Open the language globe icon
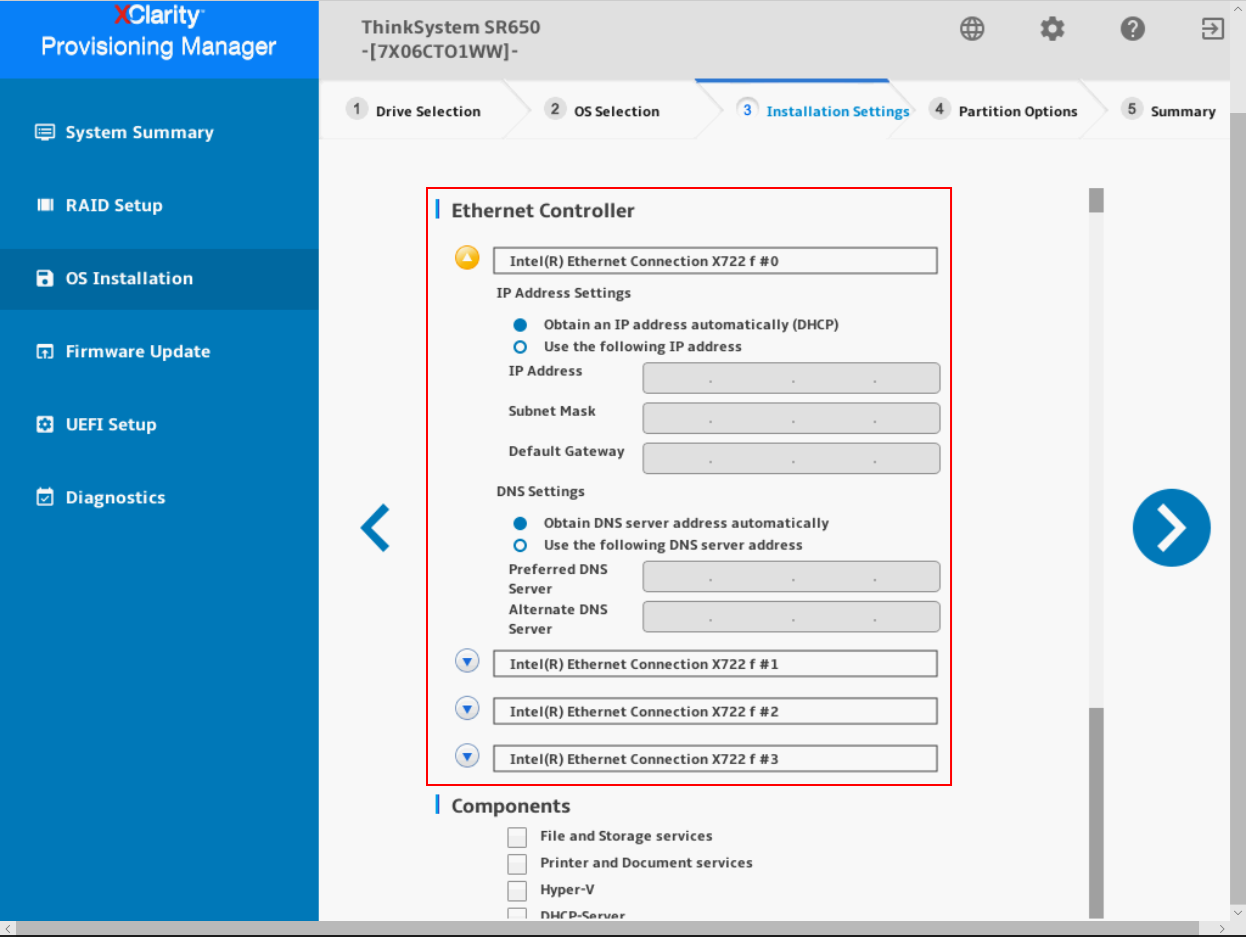Viewport: 1246px width, 937px height. tap(972, 29)
